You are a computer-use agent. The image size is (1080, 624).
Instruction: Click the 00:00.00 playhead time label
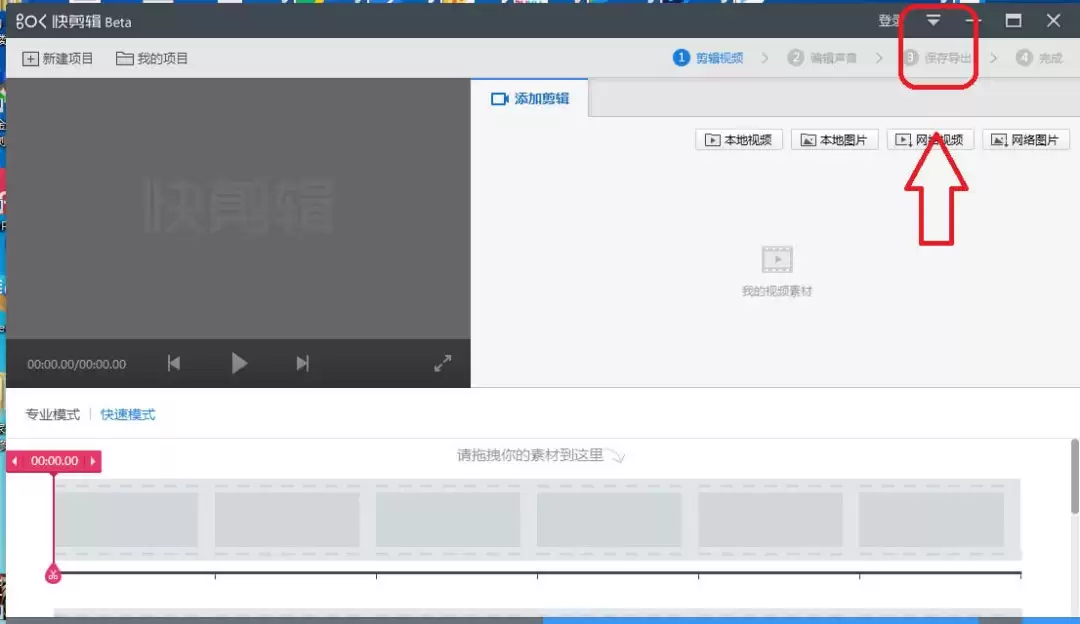coord(54,461)
